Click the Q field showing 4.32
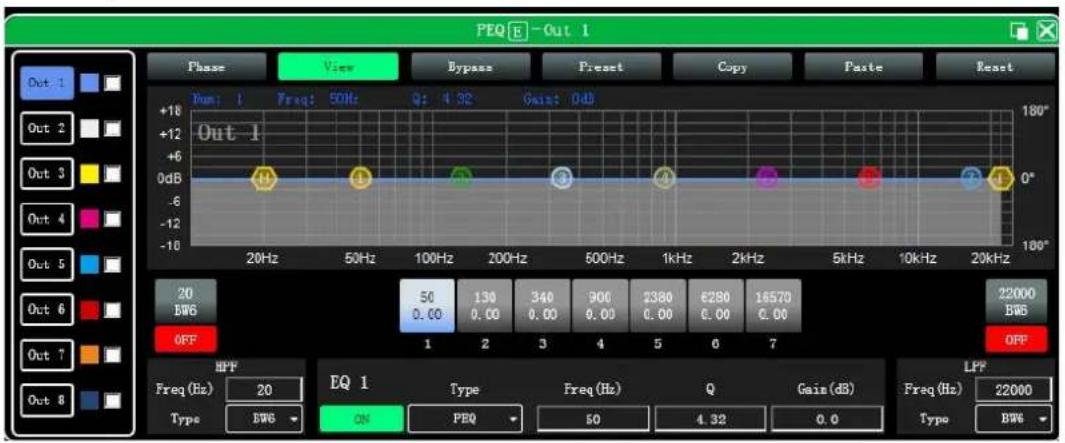The height and width of the screenshot is (443, 1065). pyautogui.click(x=710, y=419)
